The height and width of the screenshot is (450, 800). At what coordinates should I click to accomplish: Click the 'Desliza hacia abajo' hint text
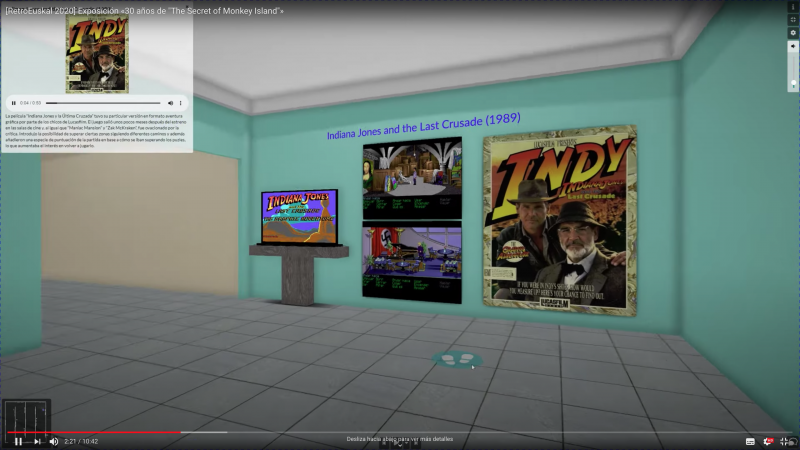coord(399,439)
